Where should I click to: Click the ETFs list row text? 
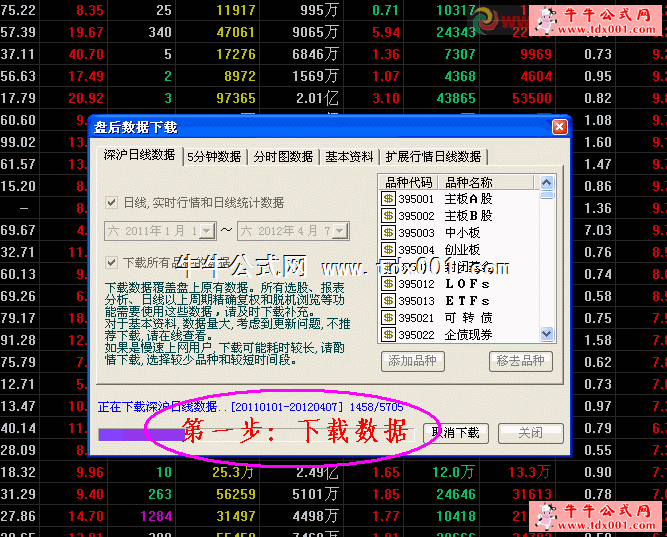pos(467,301)
